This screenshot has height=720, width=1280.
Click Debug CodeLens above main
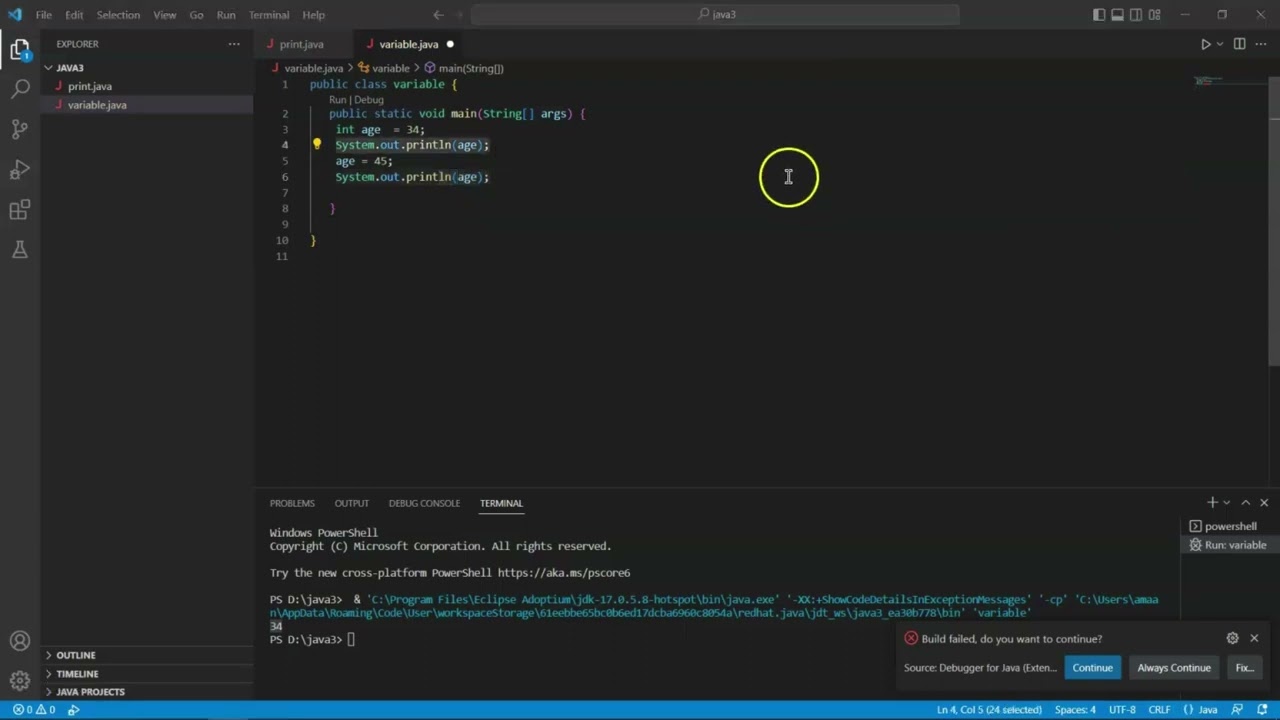368,100
